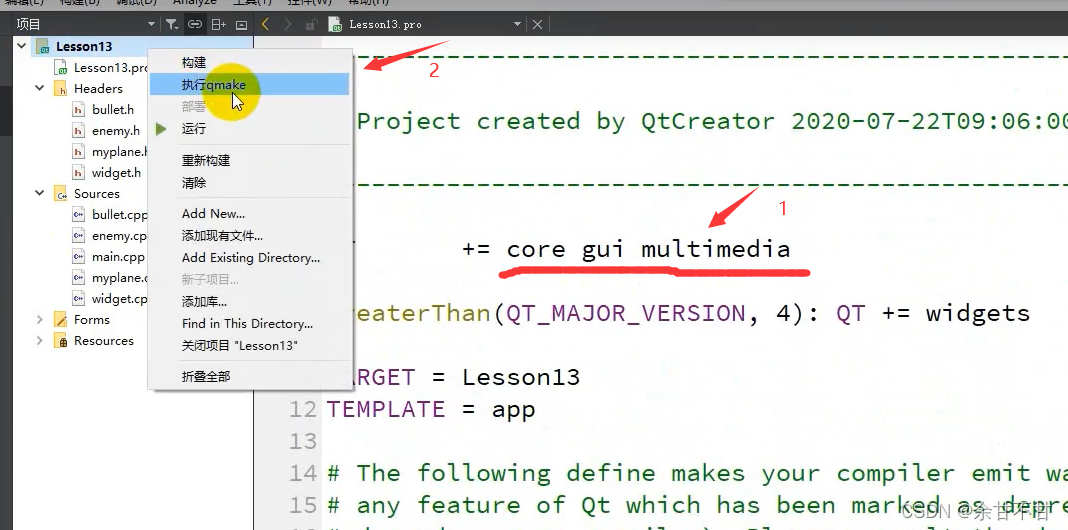The height and width of the screenshot is (530, 1068).
Task: Collapse the Lesson13 project root
Action: tap(22, 46)
